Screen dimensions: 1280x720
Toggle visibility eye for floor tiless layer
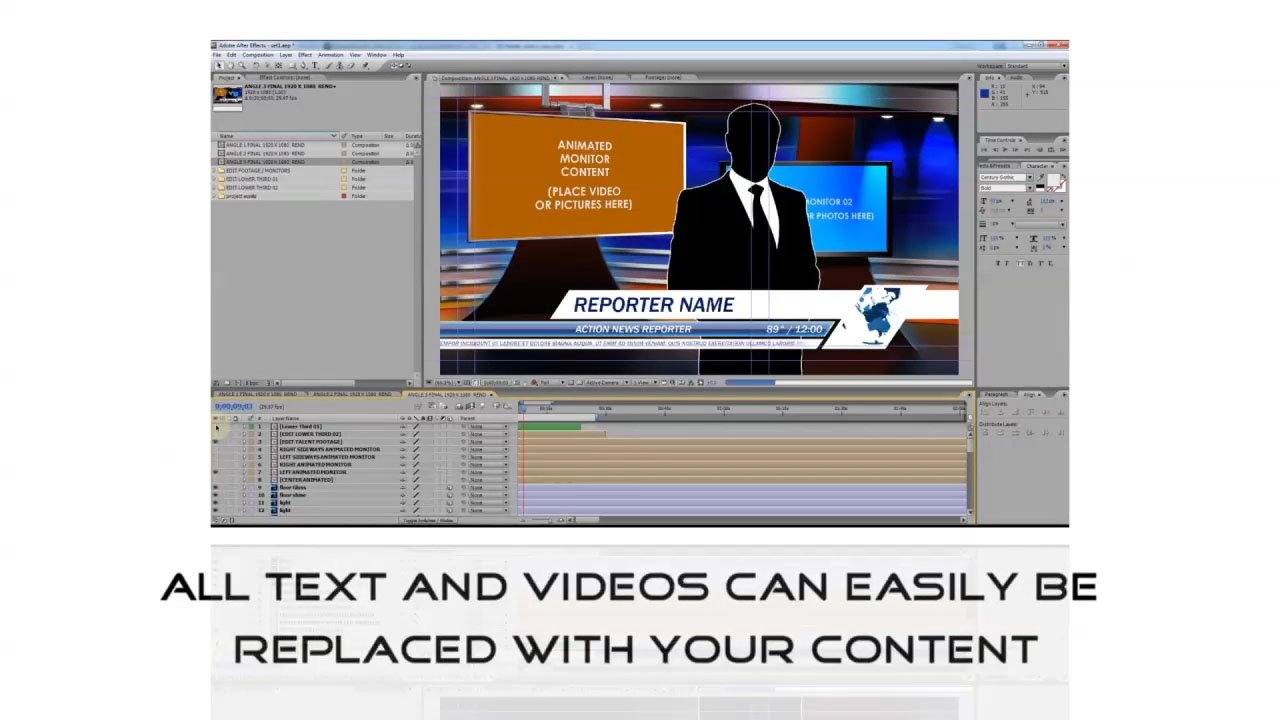[x=215, y=487]
